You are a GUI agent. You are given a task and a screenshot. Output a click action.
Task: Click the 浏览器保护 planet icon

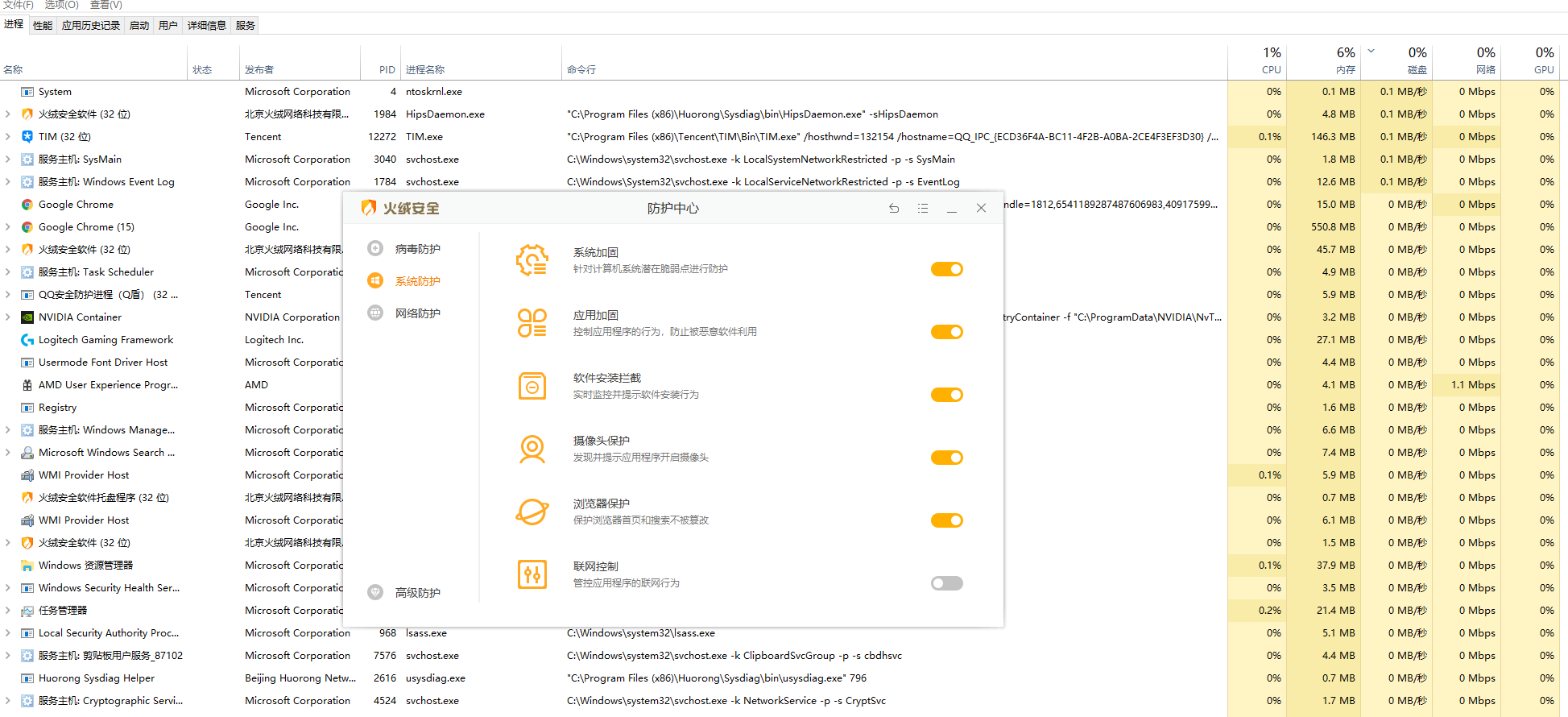(x=532, y=512)
